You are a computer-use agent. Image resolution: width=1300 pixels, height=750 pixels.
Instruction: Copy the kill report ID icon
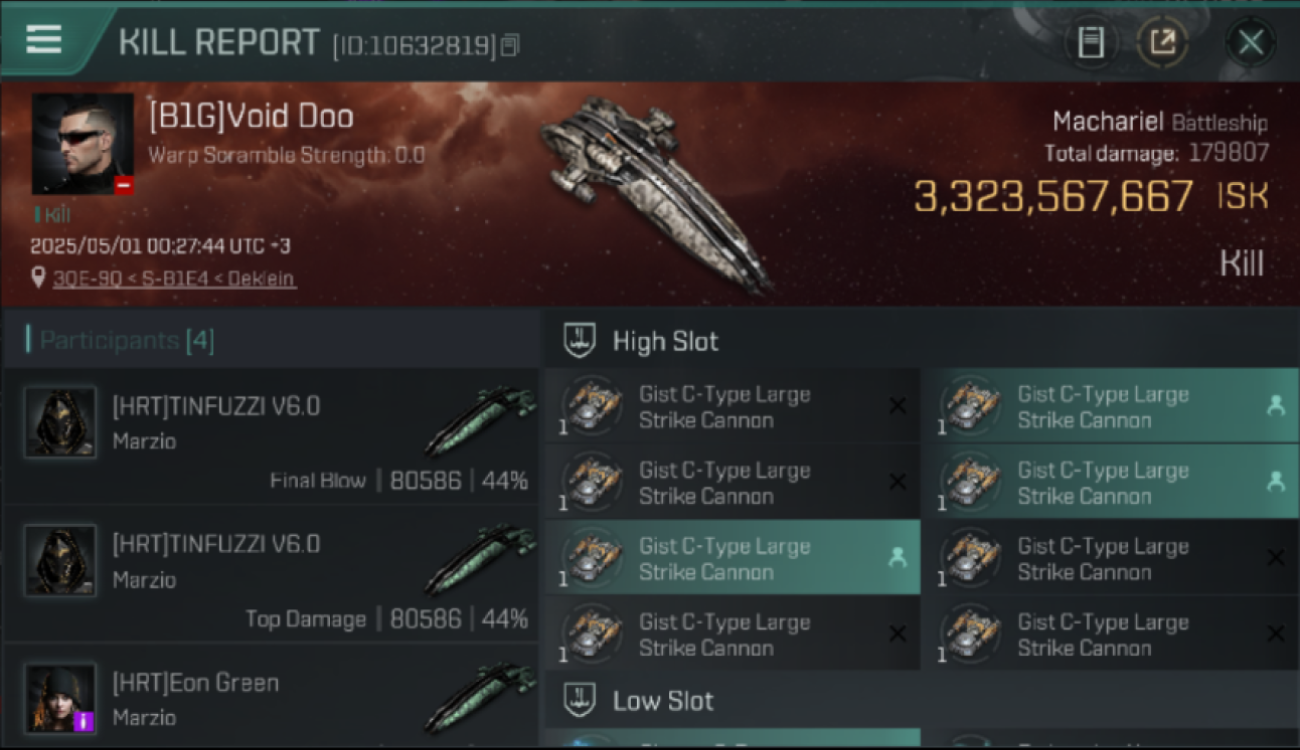coord(510,45)
